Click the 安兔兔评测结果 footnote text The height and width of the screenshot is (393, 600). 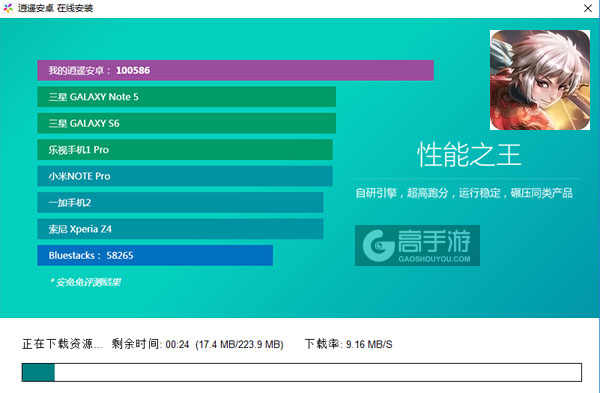coord(85,282)
